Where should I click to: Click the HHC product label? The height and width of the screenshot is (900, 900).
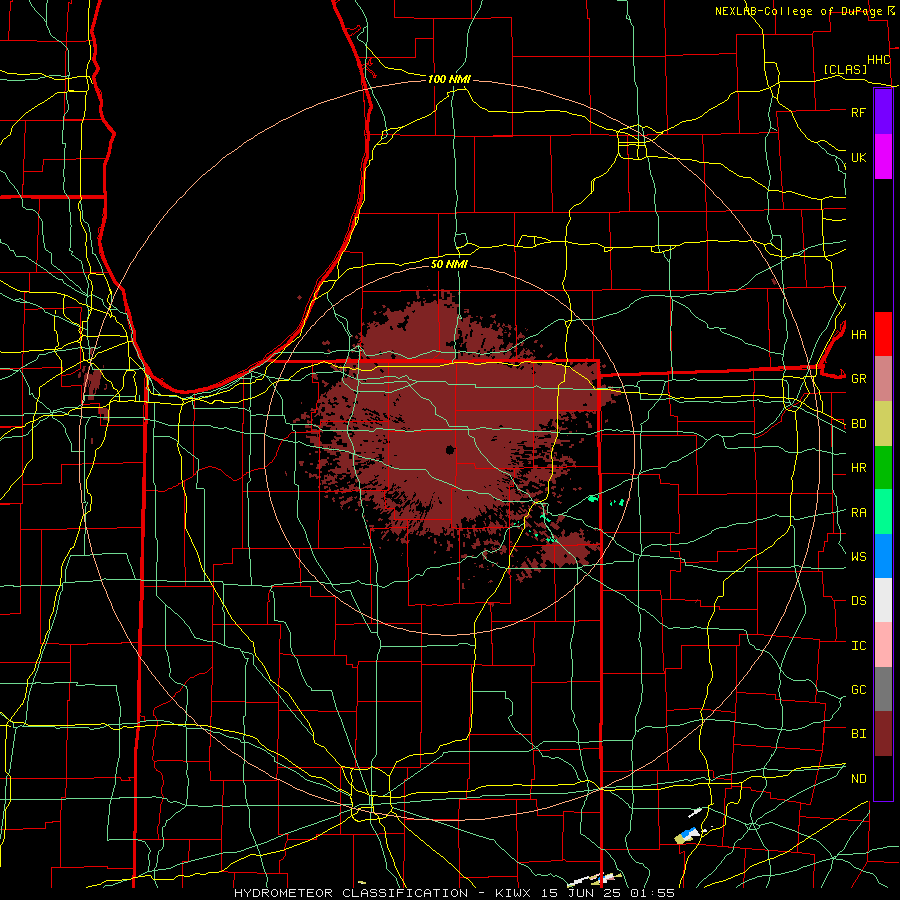click(x=878, y=60)
